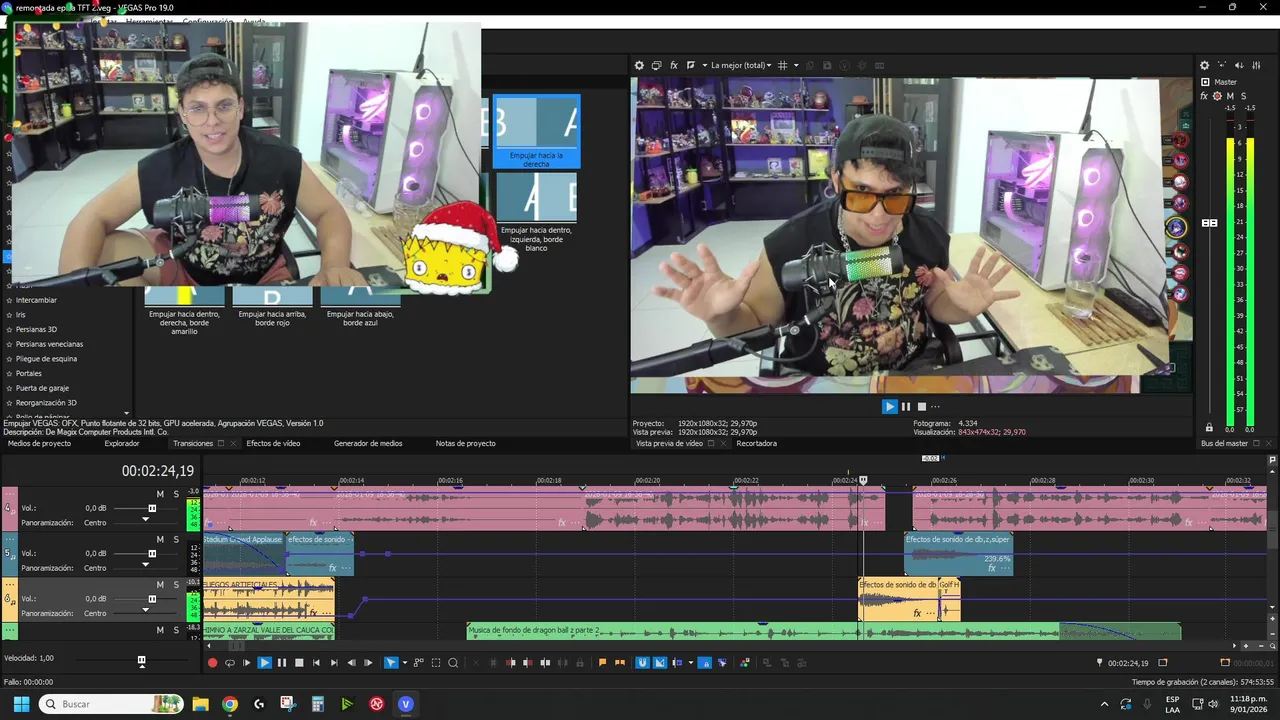Click the Master Bus Dim output icon

[1240, 65]
